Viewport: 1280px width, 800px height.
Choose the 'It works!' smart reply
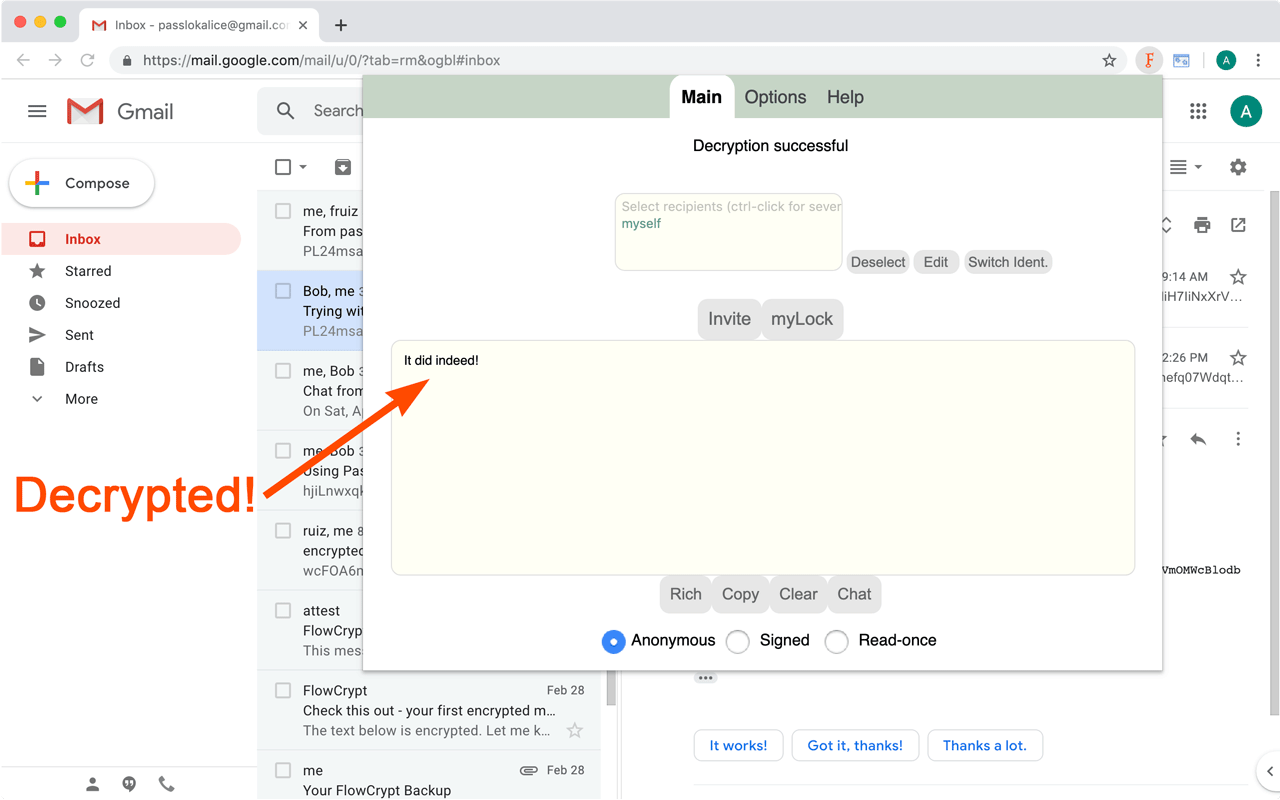(x=738, y=745)
